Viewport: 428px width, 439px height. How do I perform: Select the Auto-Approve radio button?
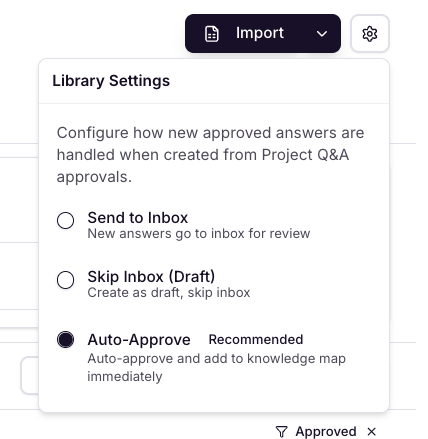[65, 339]
